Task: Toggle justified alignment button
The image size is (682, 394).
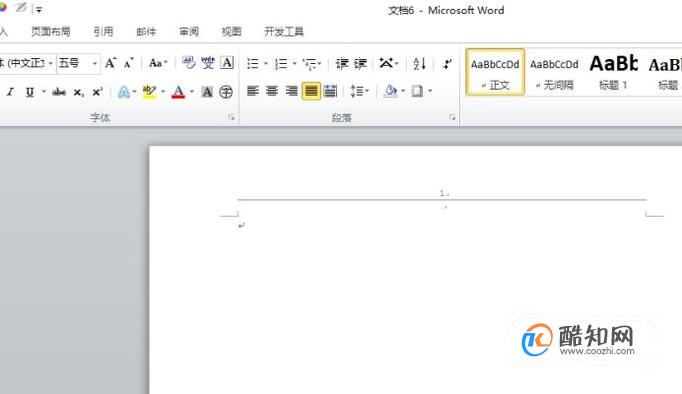Action: [311, 91]
